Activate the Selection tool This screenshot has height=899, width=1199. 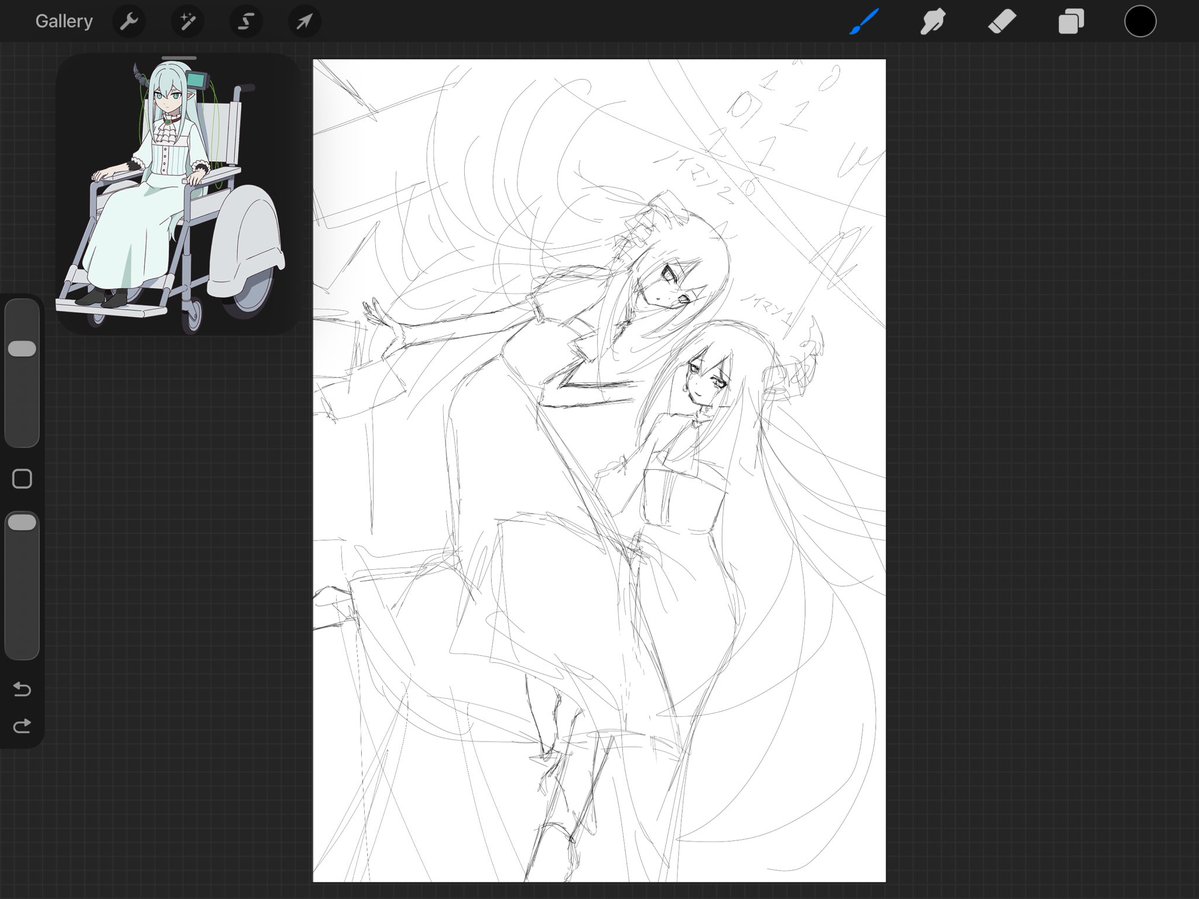pyautogui.click(x=245, y=21)
